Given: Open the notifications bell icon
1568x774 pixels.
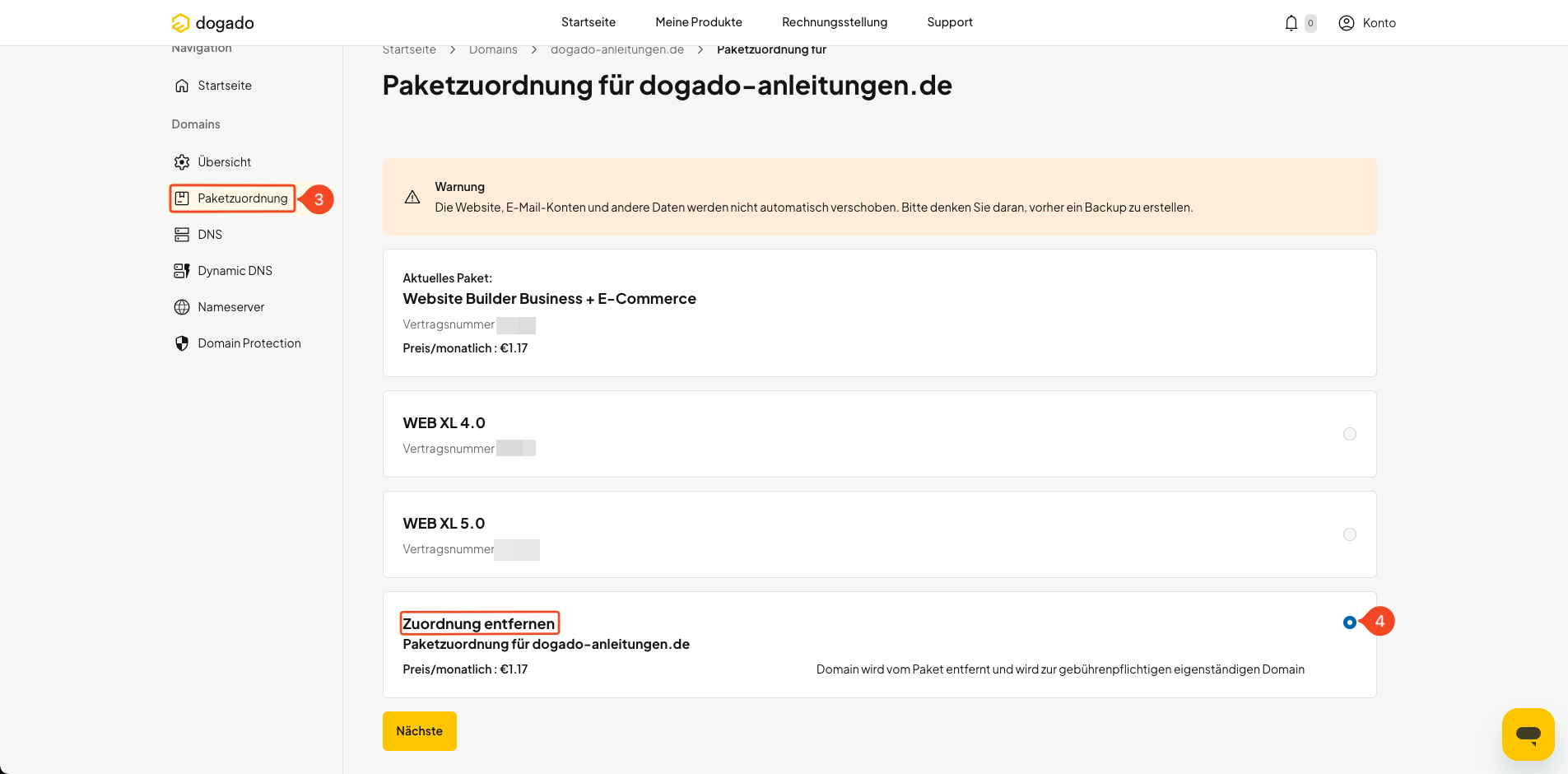Looking at the screenshot, I should tap(1291, 23).
